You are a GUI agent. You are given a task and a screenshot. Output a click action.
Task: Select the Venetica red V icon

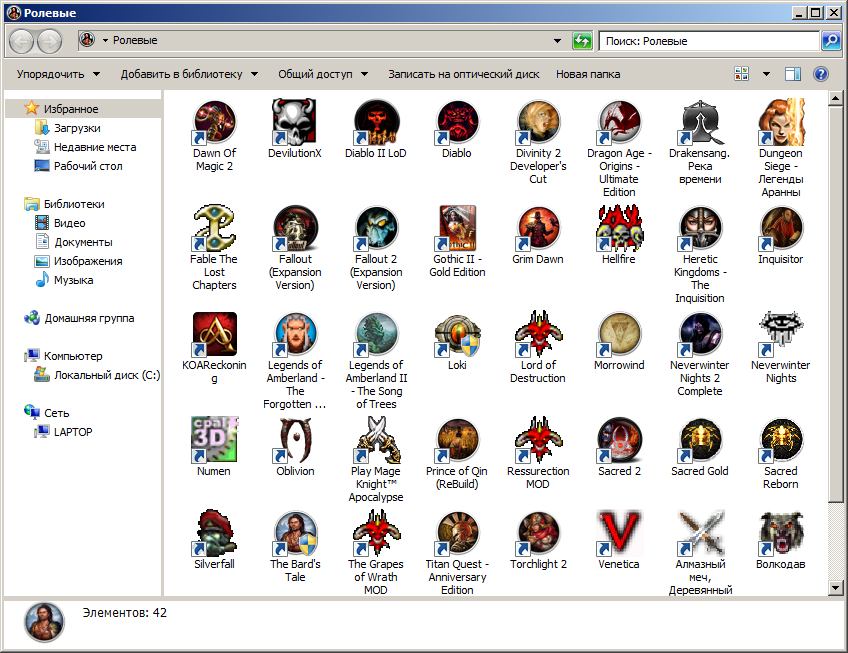tap(619, 533)
